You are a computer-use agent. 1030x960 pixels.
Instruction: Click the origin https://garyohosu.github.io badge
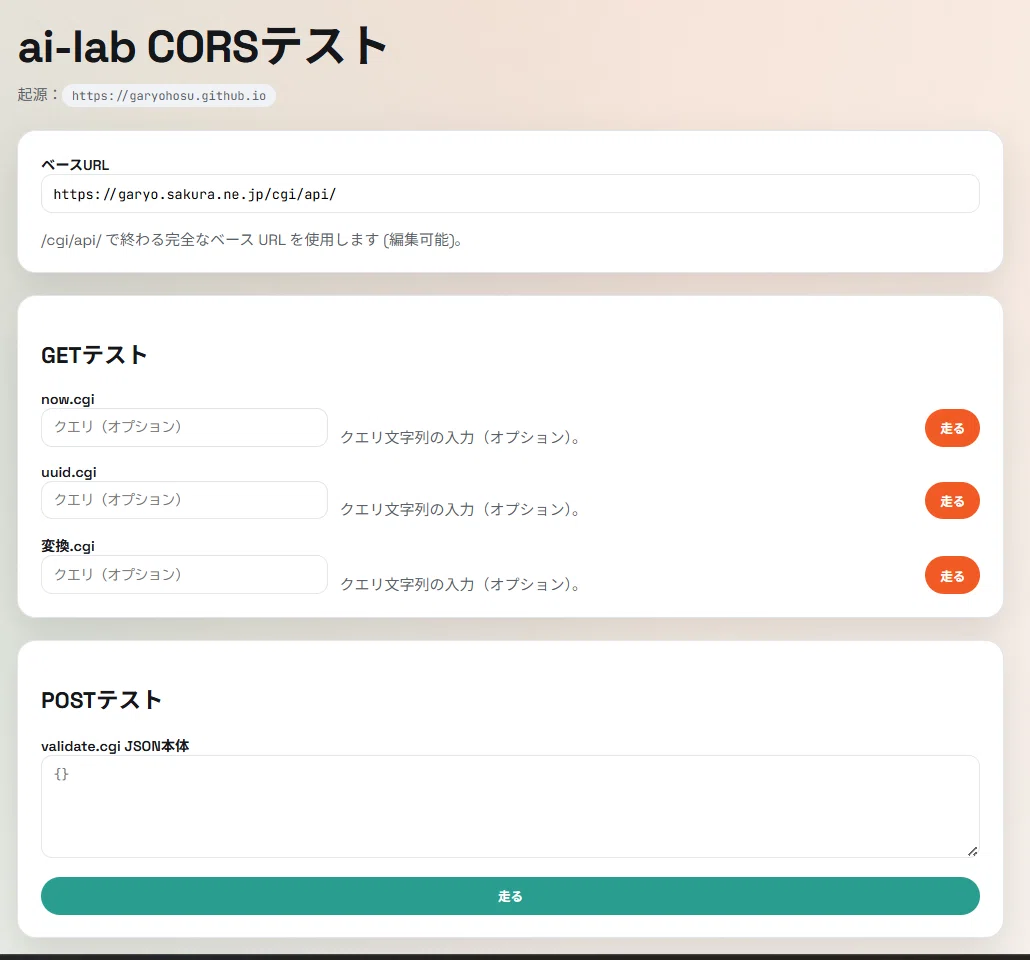[x=169, y=96]
